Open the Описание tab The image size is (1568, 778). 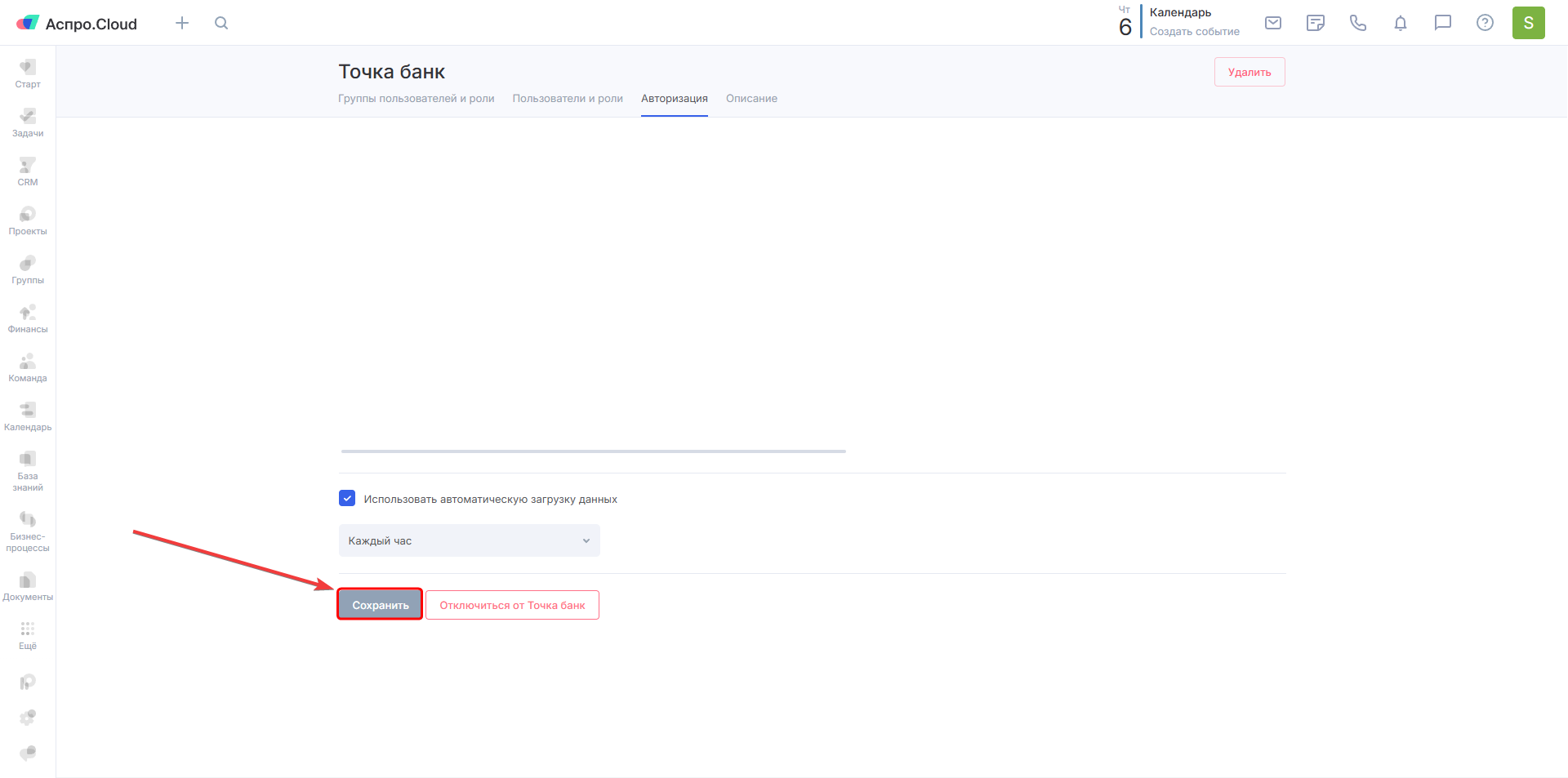point(751,99)
